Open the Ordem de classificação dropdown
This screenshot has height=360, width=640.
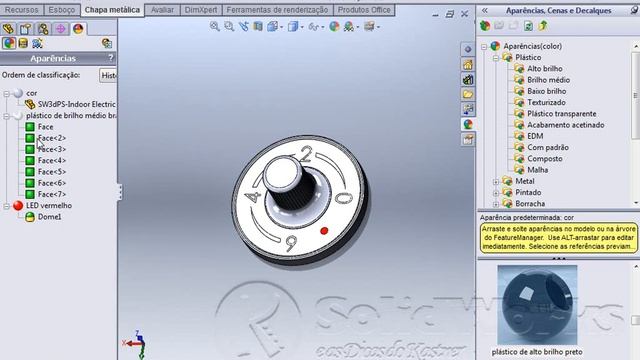(108, 76)
